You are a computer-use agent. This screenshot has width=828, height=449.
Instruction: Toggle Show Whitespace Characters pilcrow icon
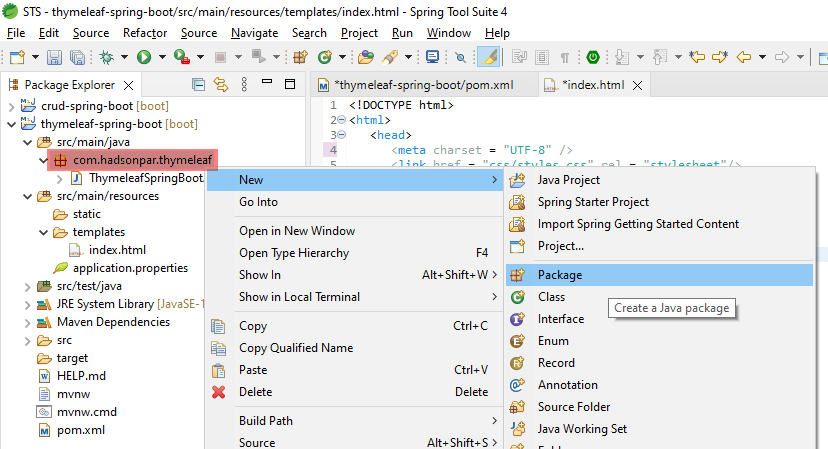(x=565, y=57)
